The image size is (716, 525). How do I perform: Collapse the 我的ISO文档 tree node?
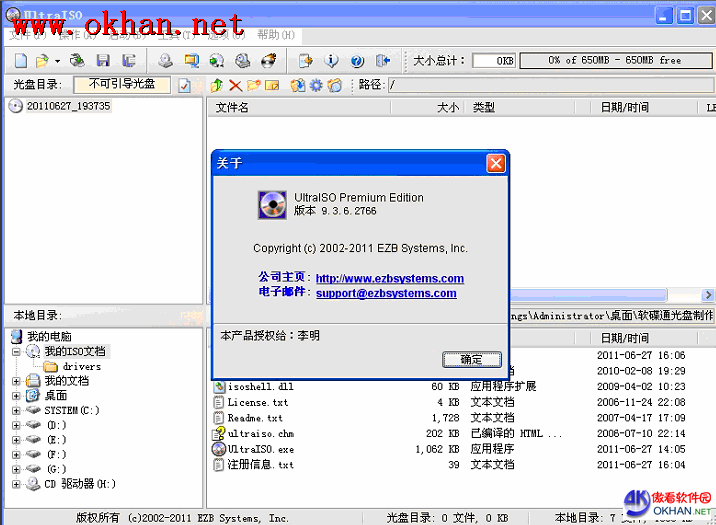tap(16, 352)
